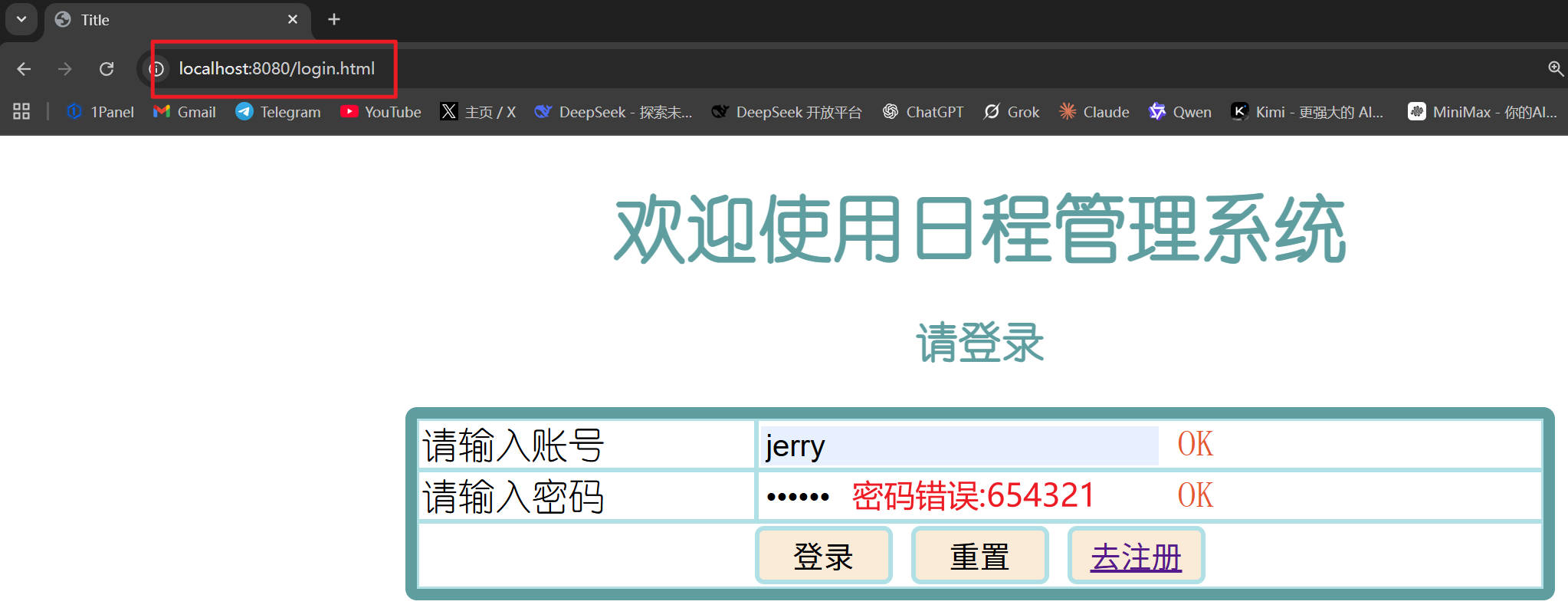Expand the tab search dropdown arrow

click(x=21, y=19)
